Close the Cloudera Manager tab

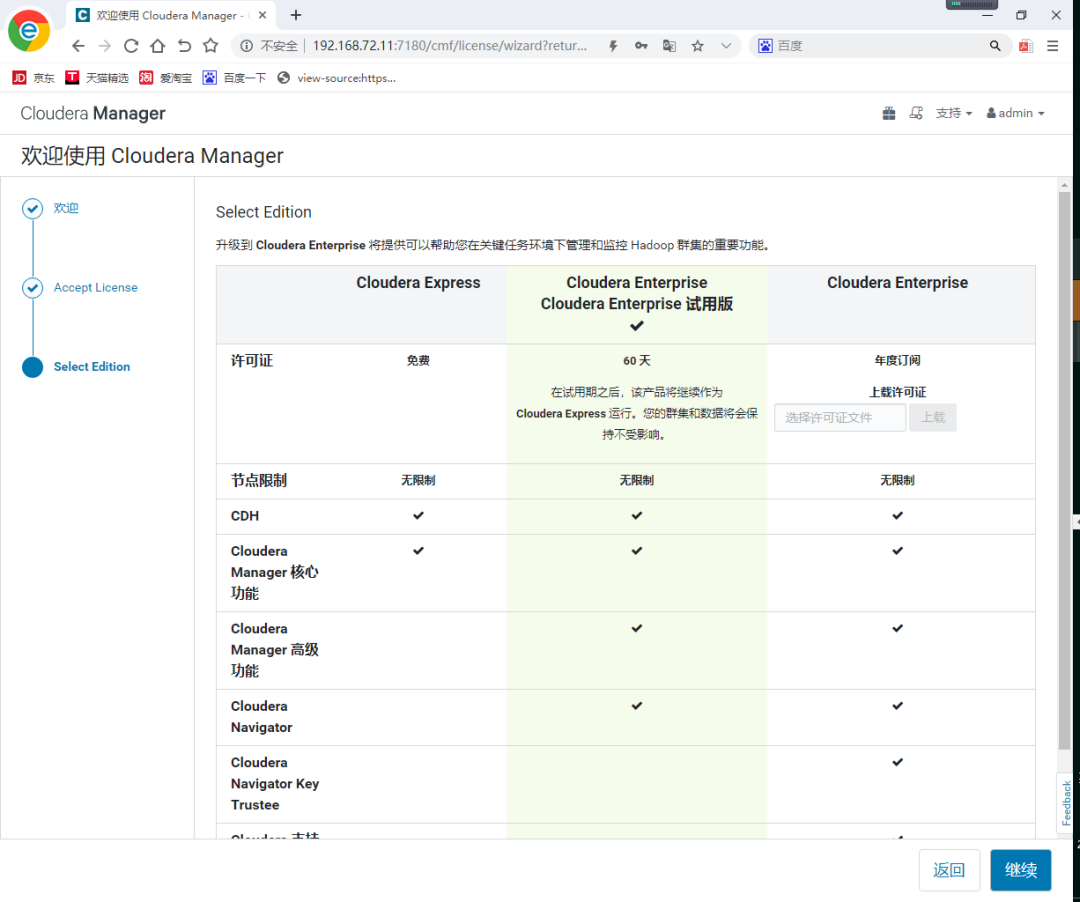(262, 15)
